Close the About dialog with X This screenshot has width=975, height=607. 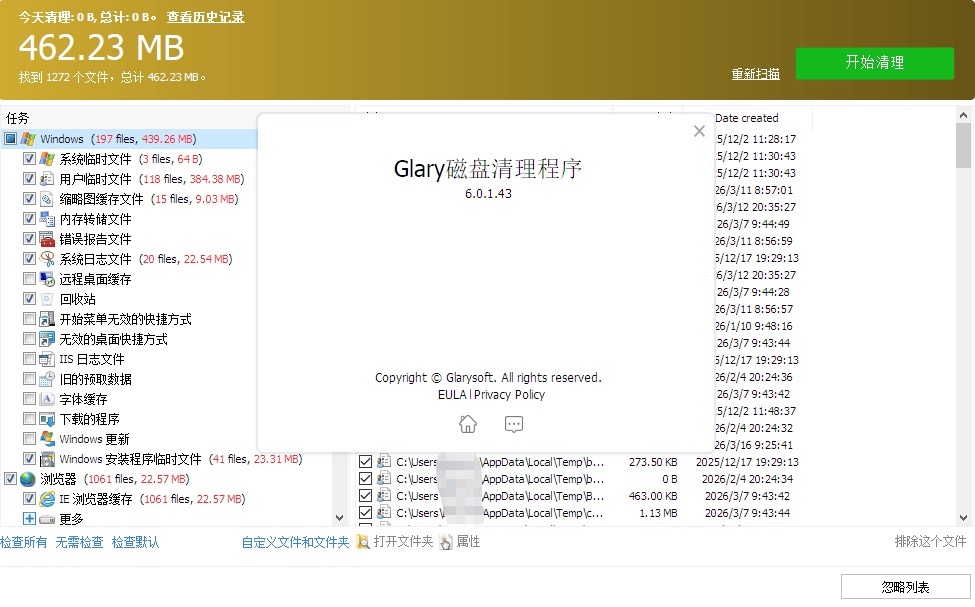click(699, 131)
